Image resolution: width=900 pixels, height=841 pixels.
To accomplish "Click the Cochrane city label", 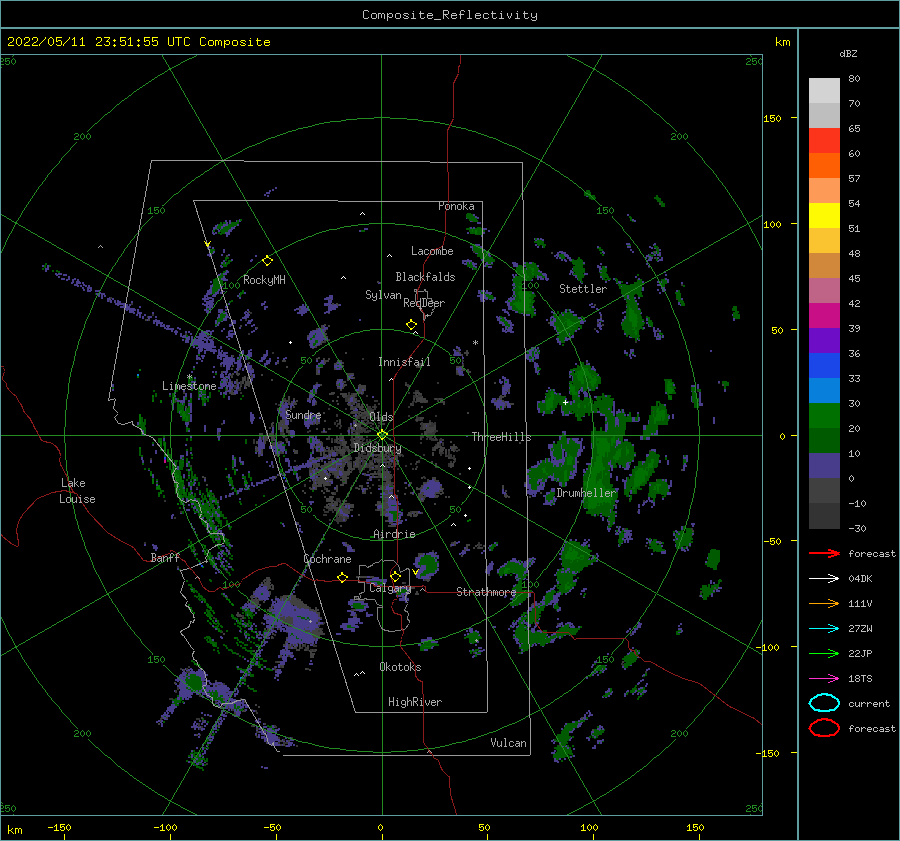I will click(327, 559).
